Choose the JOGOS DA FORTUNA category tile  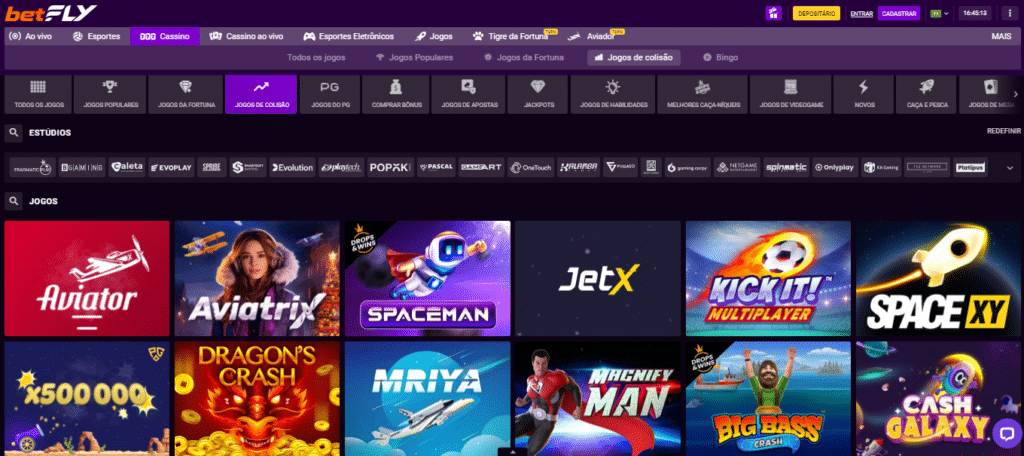point(186,94)
